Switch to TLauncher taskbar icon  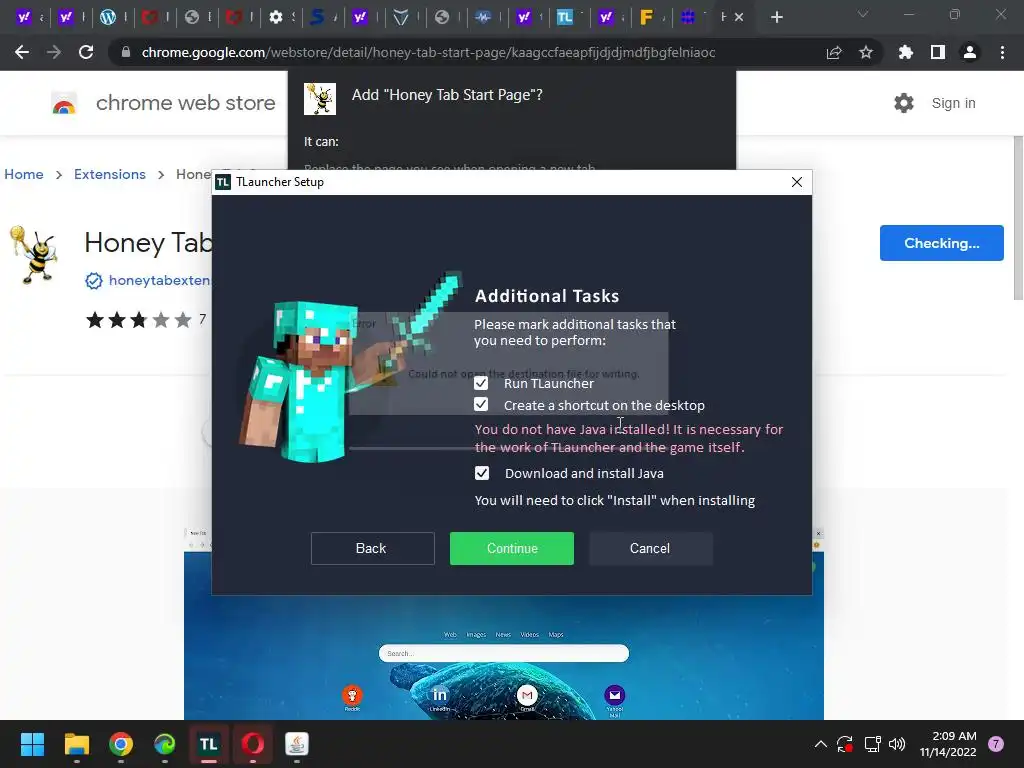tap(209, 744)
